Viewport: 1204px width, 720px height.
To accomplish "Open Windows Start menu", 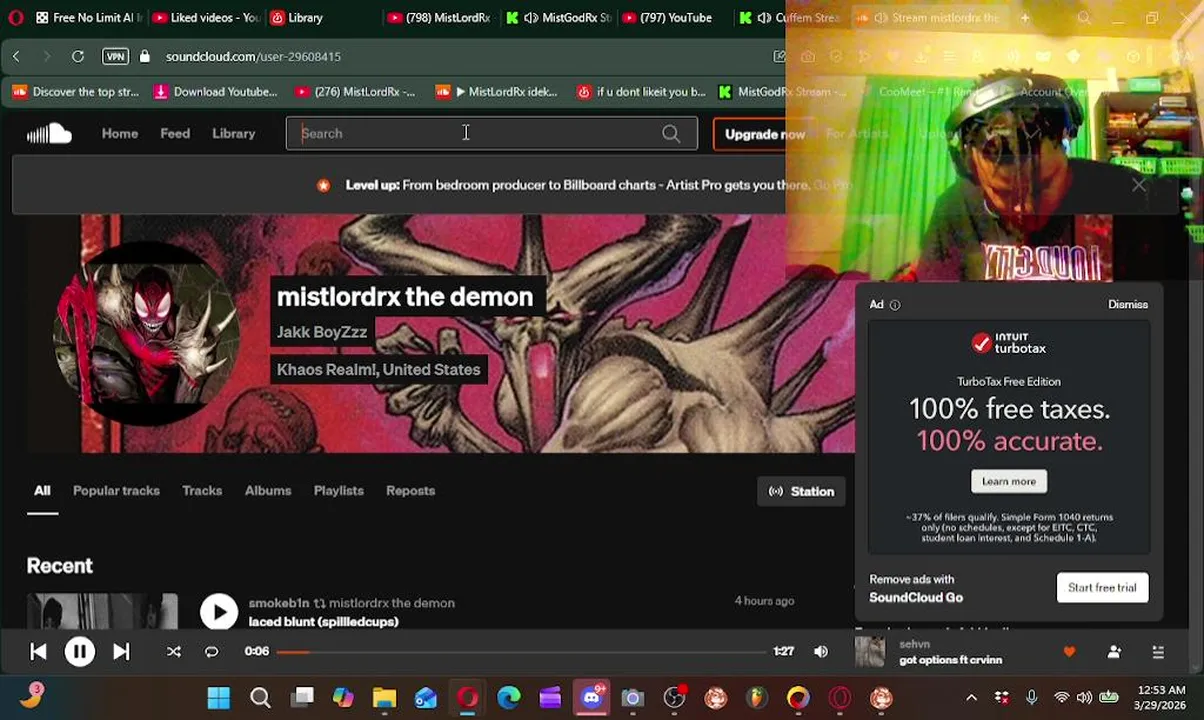I will coord(219,698).
